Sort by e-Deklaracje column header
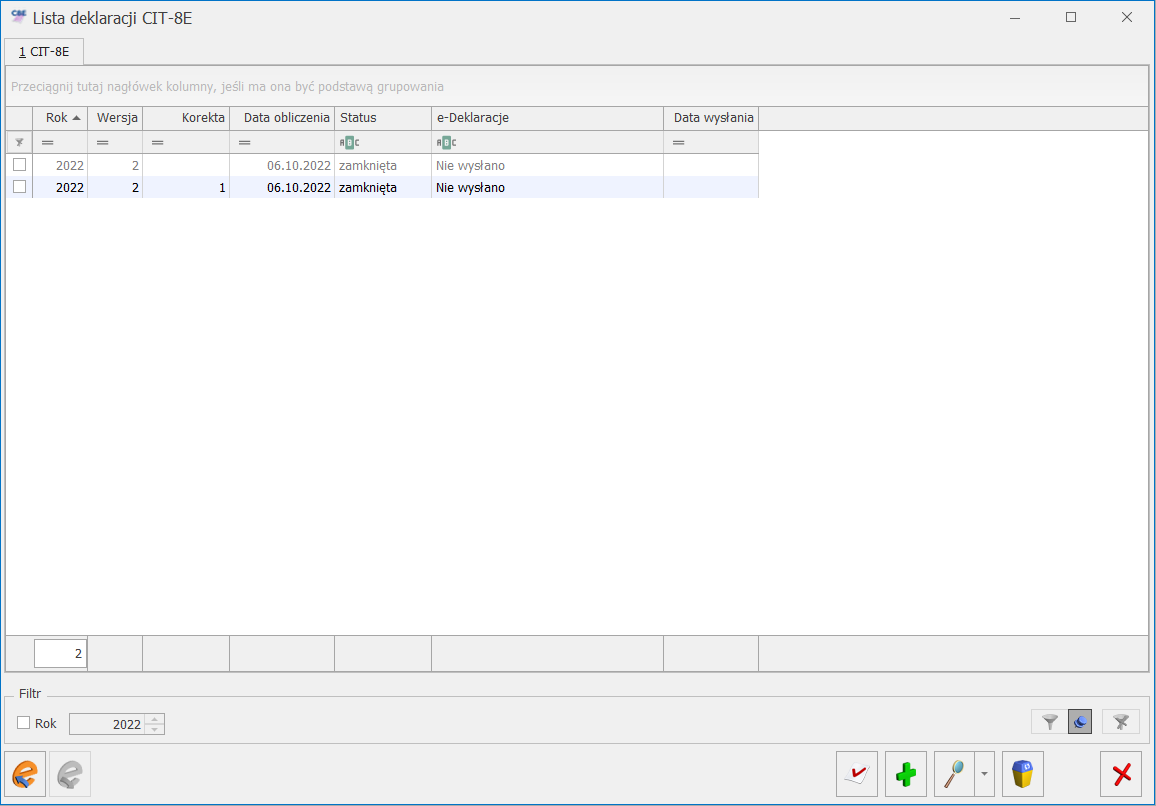This screenshot has height=806, width=1156. tap(547, 118)
